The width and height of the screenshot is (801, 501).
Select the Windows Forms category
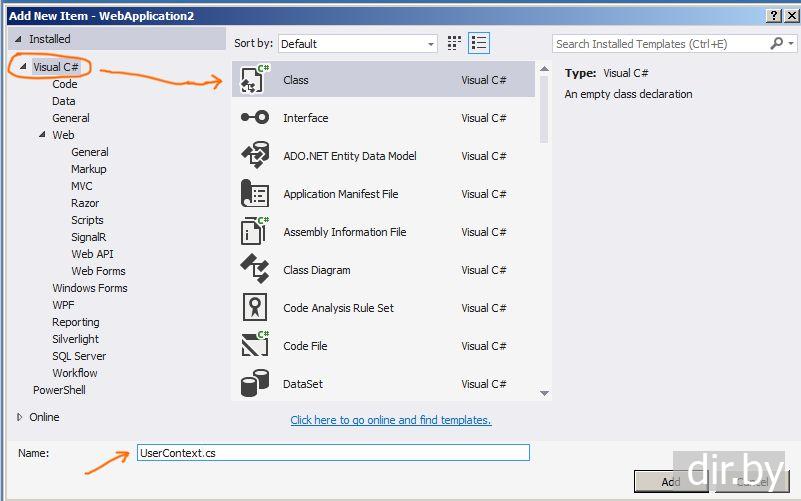(x=89, y=288)
